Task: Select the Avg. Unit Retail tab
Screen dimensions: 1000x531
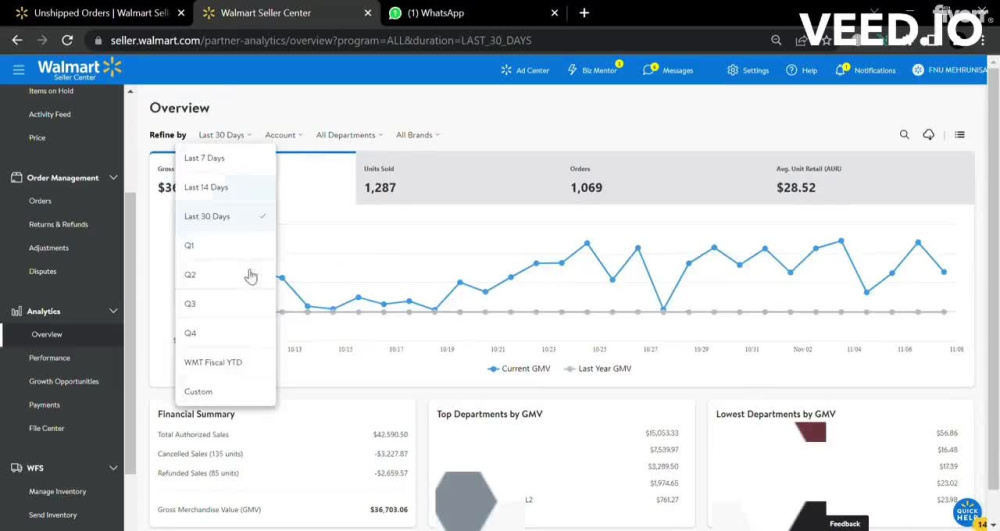Action: click(x=871, y=178)
